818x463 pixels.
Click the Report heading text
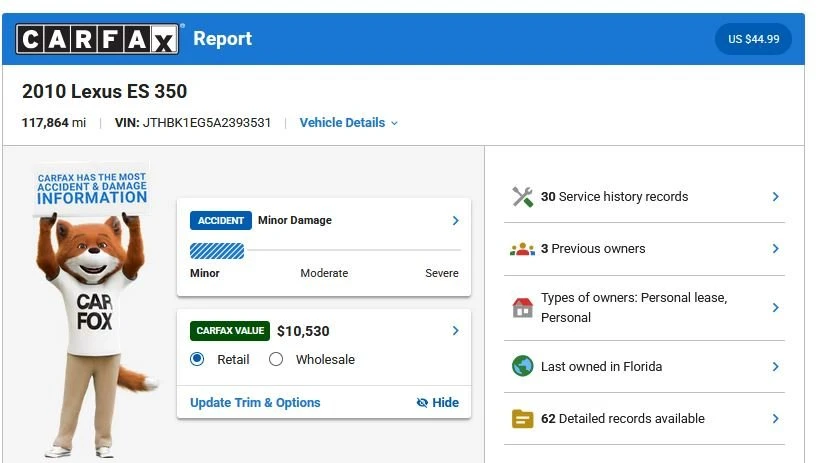pyautogui.click(x=223, y=39)
